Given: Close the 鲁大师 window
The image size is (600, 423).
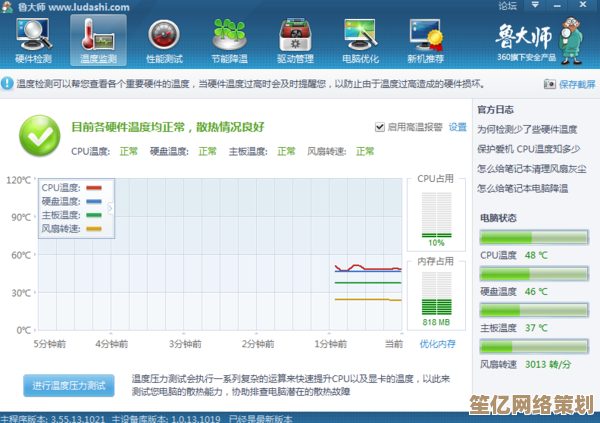Looking at the screenshot, I should tap(582, 5).
